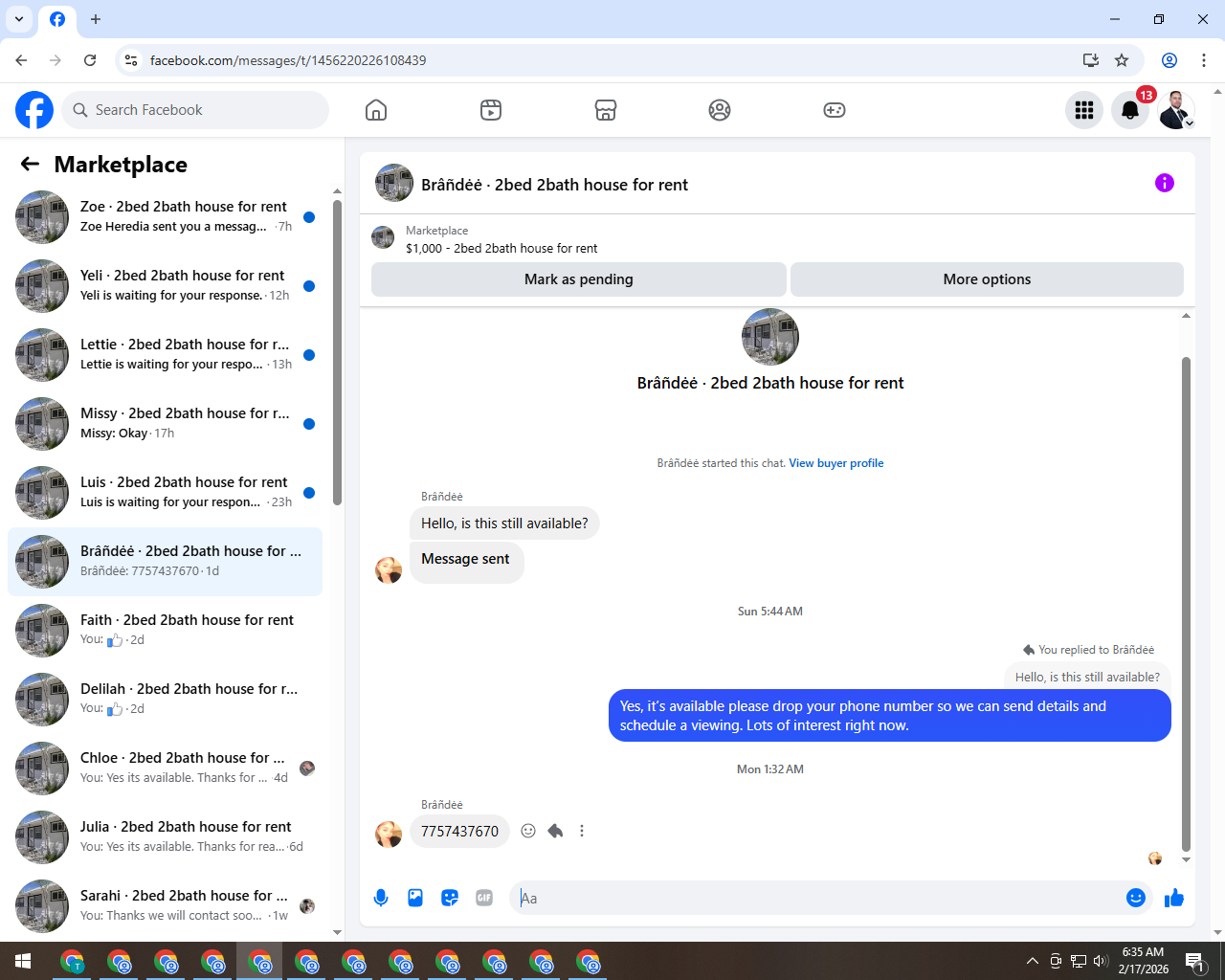
Task: Open the taskbar volume control
Action: pos(1101,961)
